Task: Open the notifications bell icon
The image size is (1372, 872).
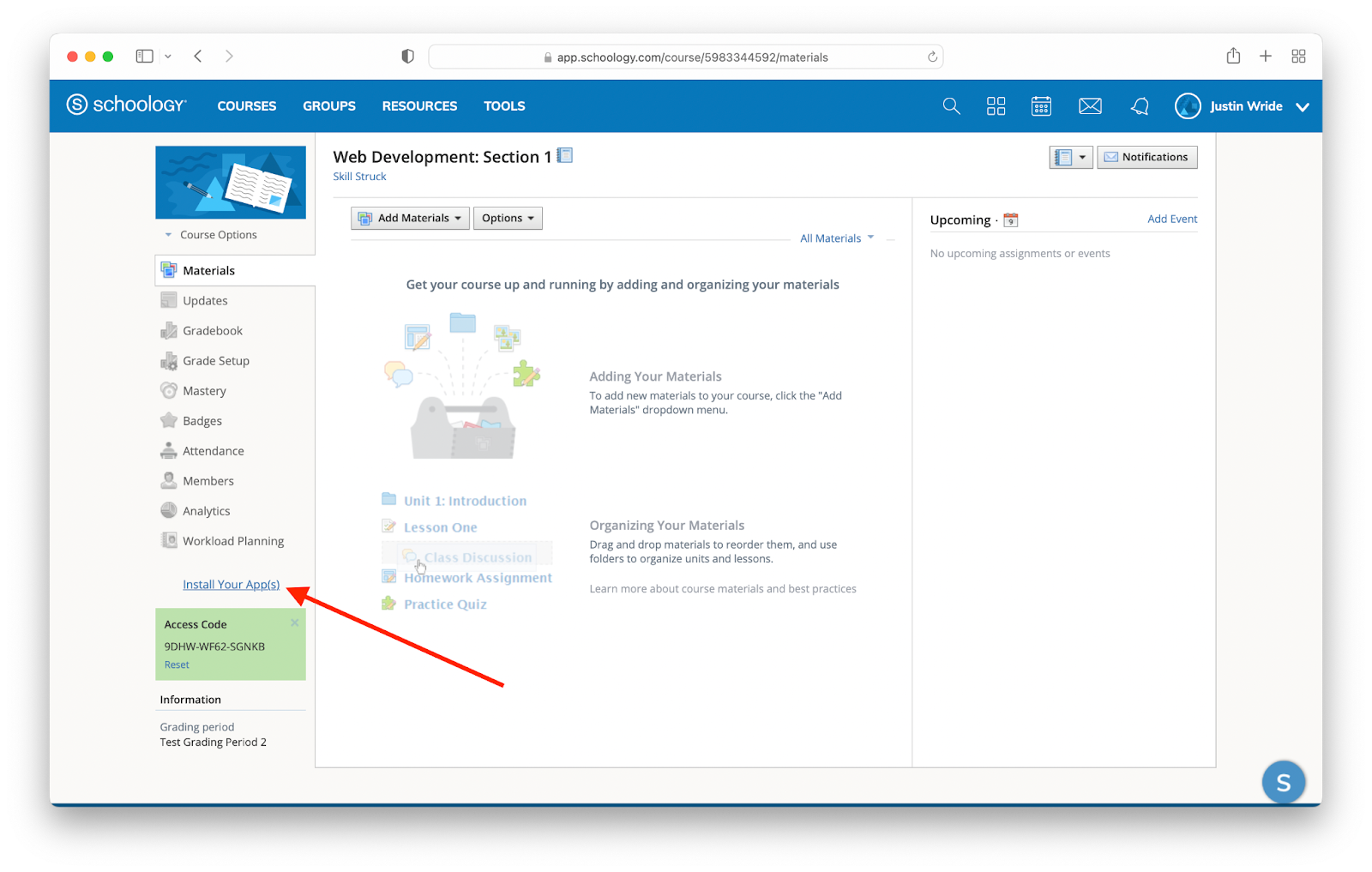Action: tap(1140, 106)
